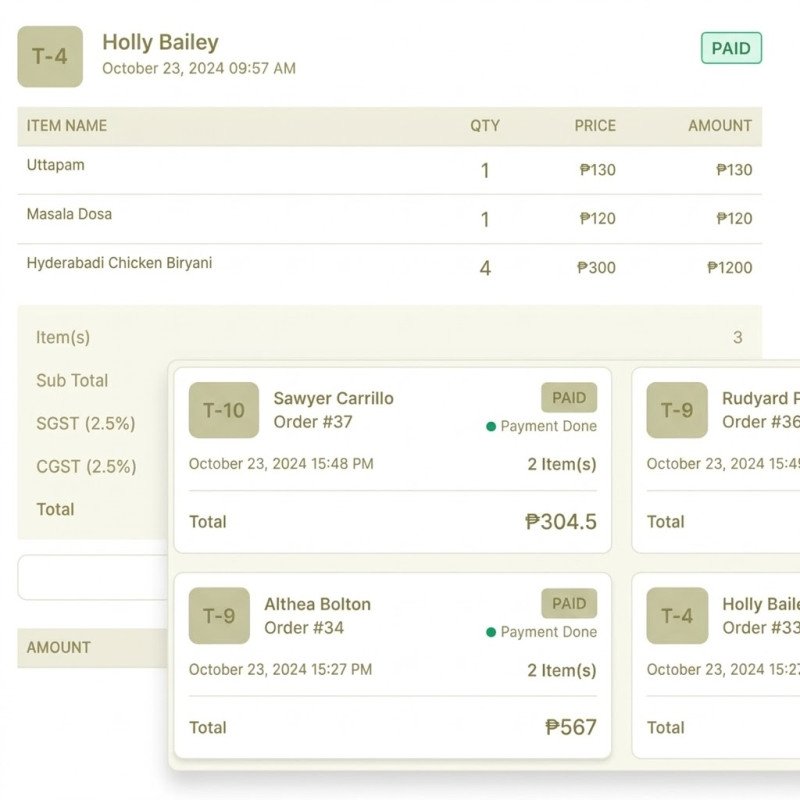This screenshot has height=800, width=800.
Task: Click the PAID badge on Sawyer Carrillo's card
Action: (569, 397)
